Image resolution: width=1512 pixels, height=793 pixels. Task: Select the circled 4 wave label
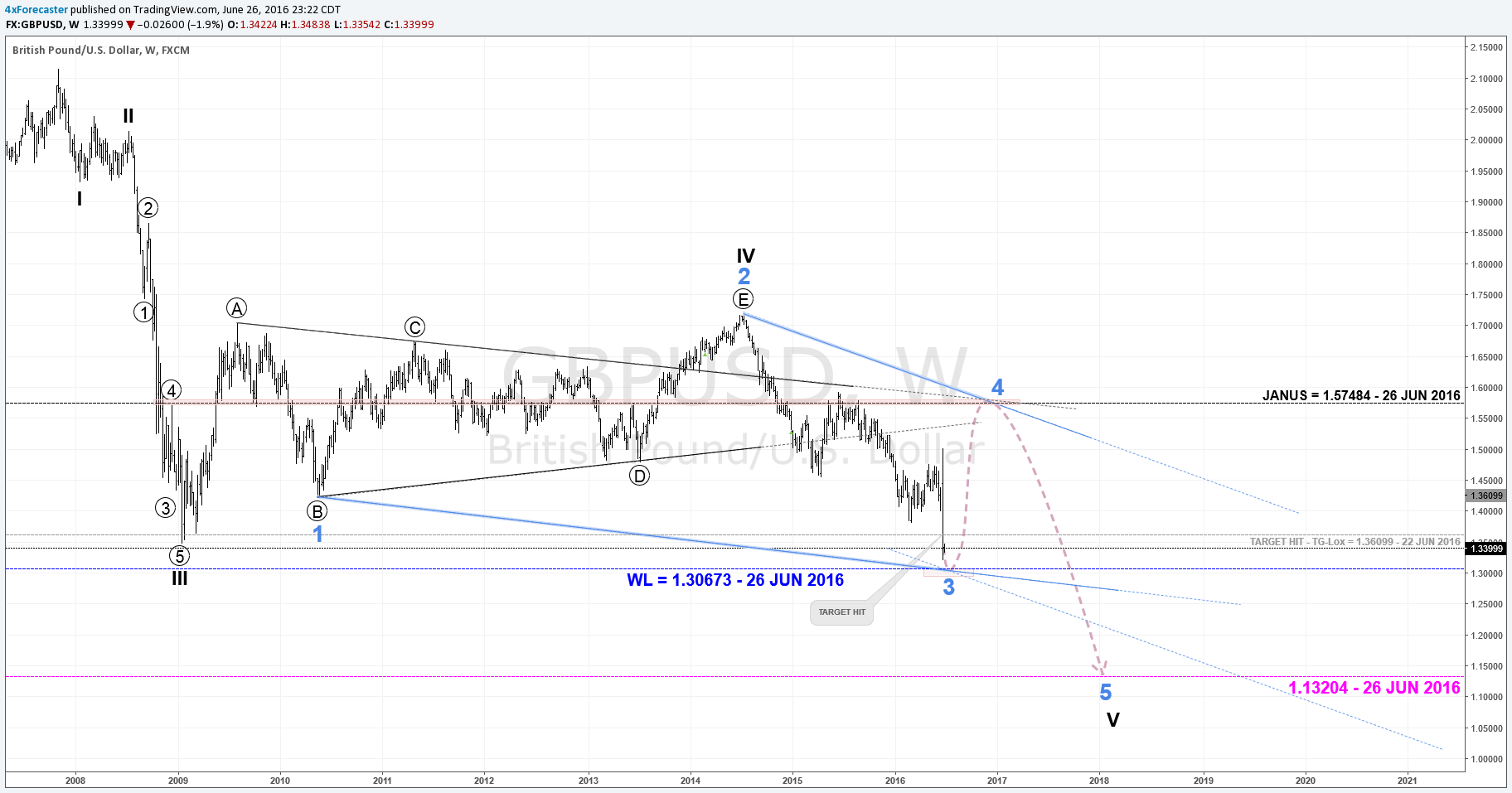pyautogui.click(x=171, y=390)
